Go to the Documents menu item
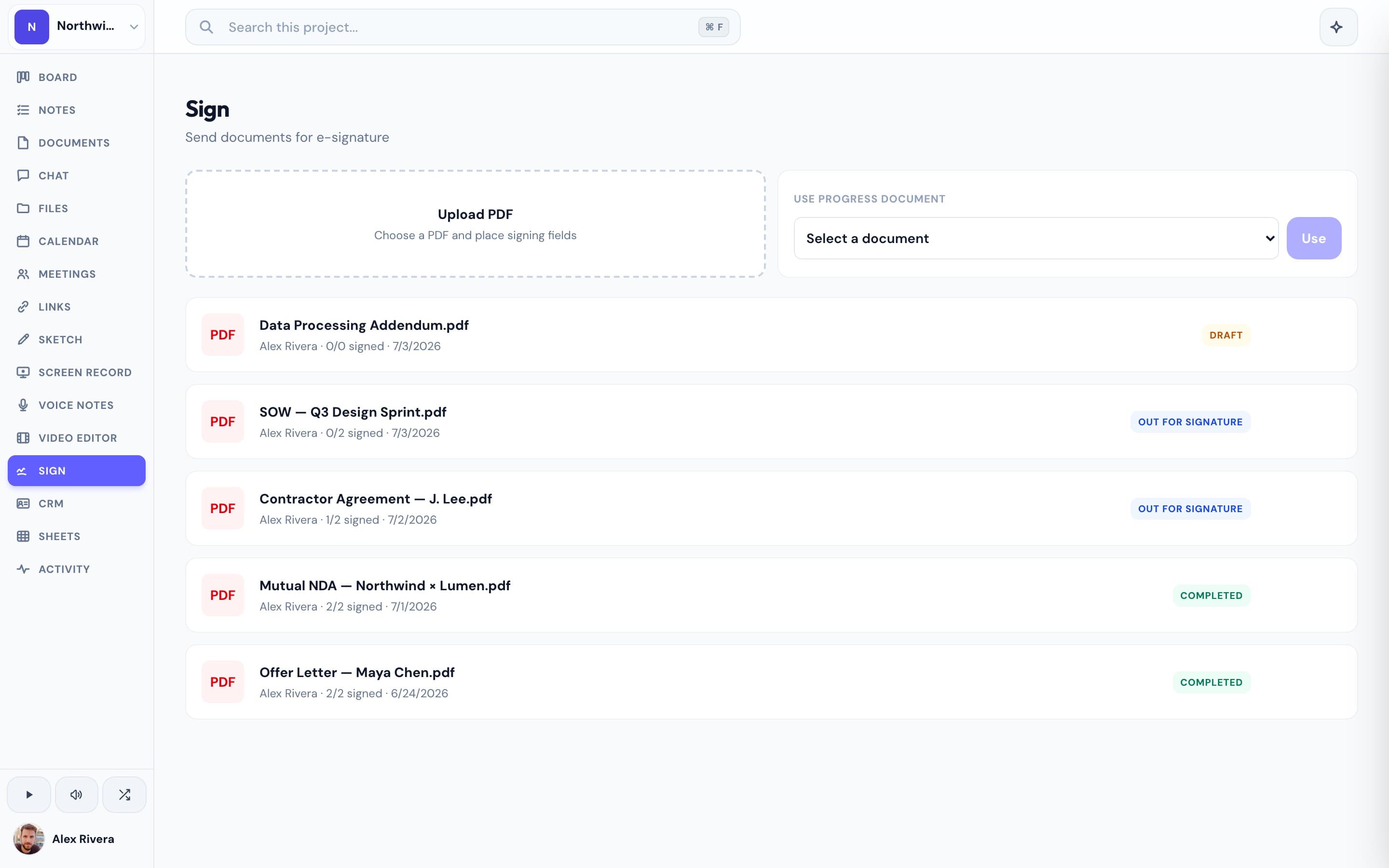The height and width of the screenshot is (868, 1389). [76, 142]
